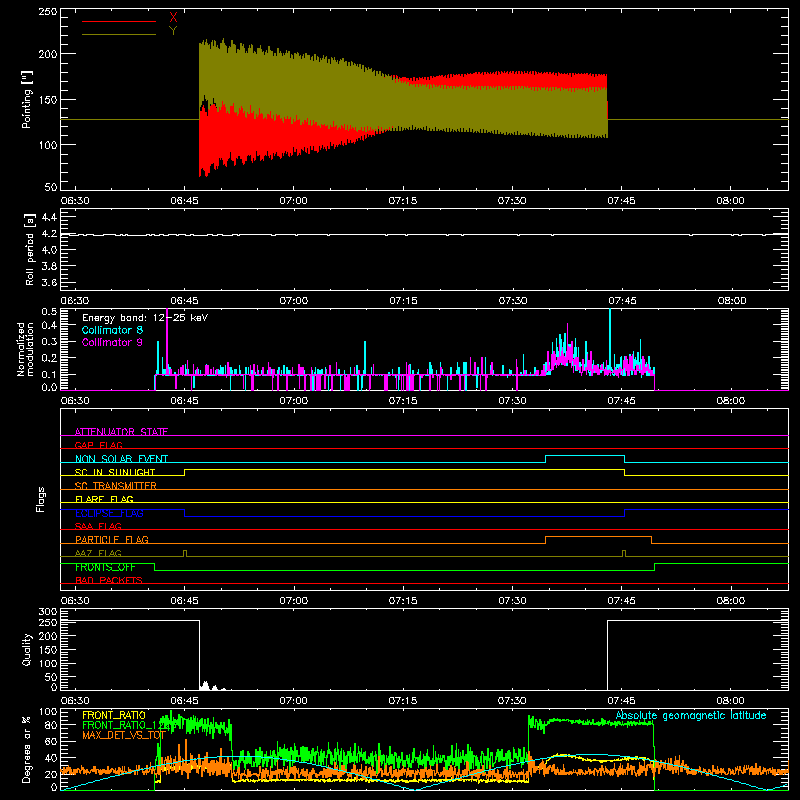Click the 0.5 tick on Normalized modulation axis

[x=49, y=312]
